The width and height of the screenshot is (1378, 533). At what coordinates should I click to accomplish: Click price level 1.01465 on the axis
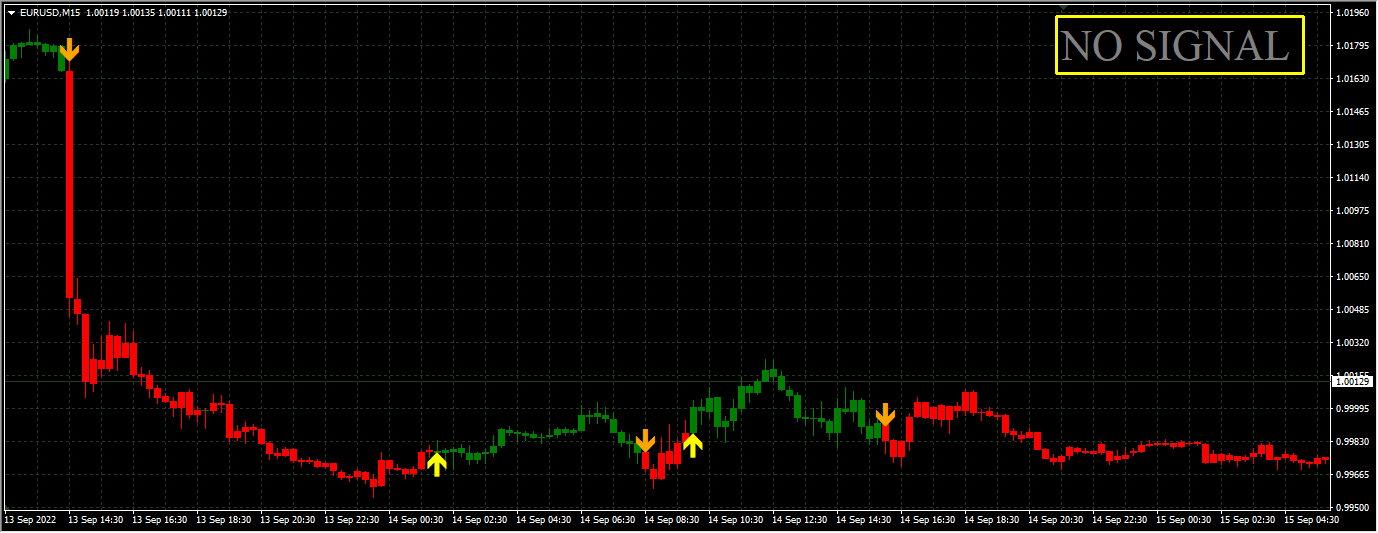tap(1351, 112)
